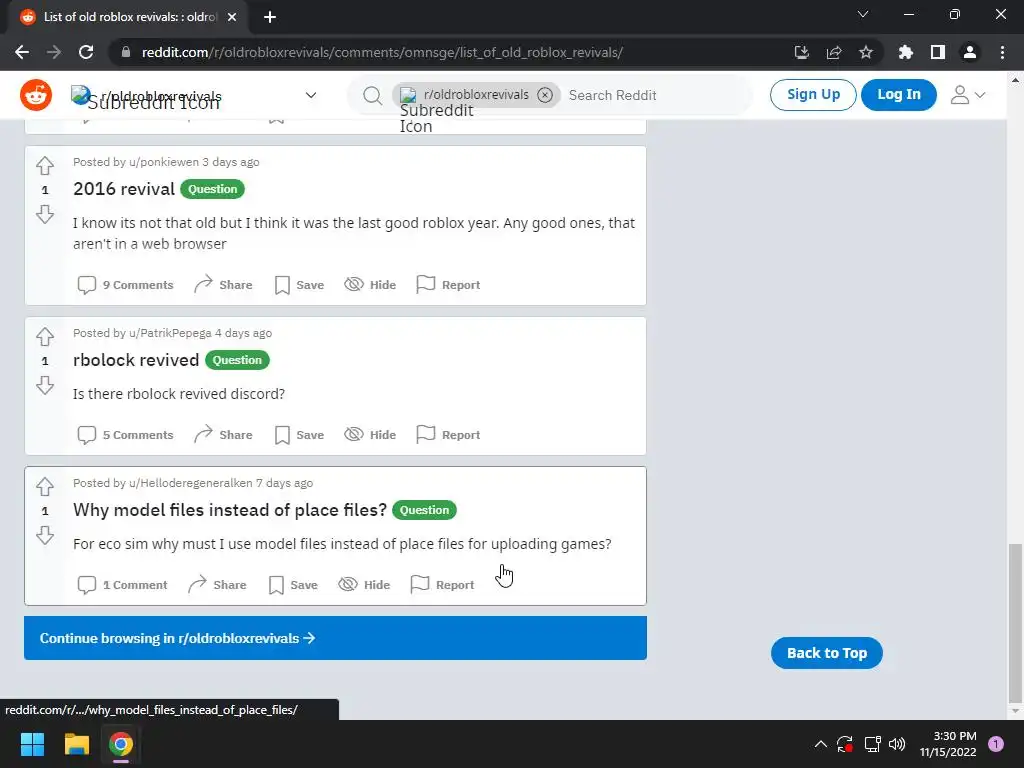
Task: Reload the current Reddit page
Action: 86,52
